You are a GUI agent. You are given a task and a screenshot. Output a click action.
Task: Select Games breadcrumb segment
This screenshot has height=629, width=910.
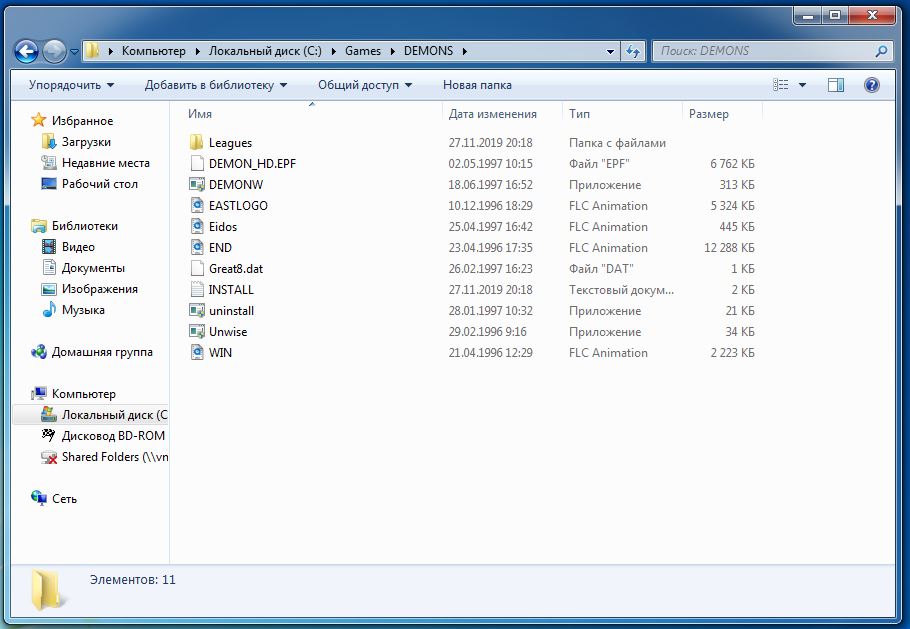[363, 51]
